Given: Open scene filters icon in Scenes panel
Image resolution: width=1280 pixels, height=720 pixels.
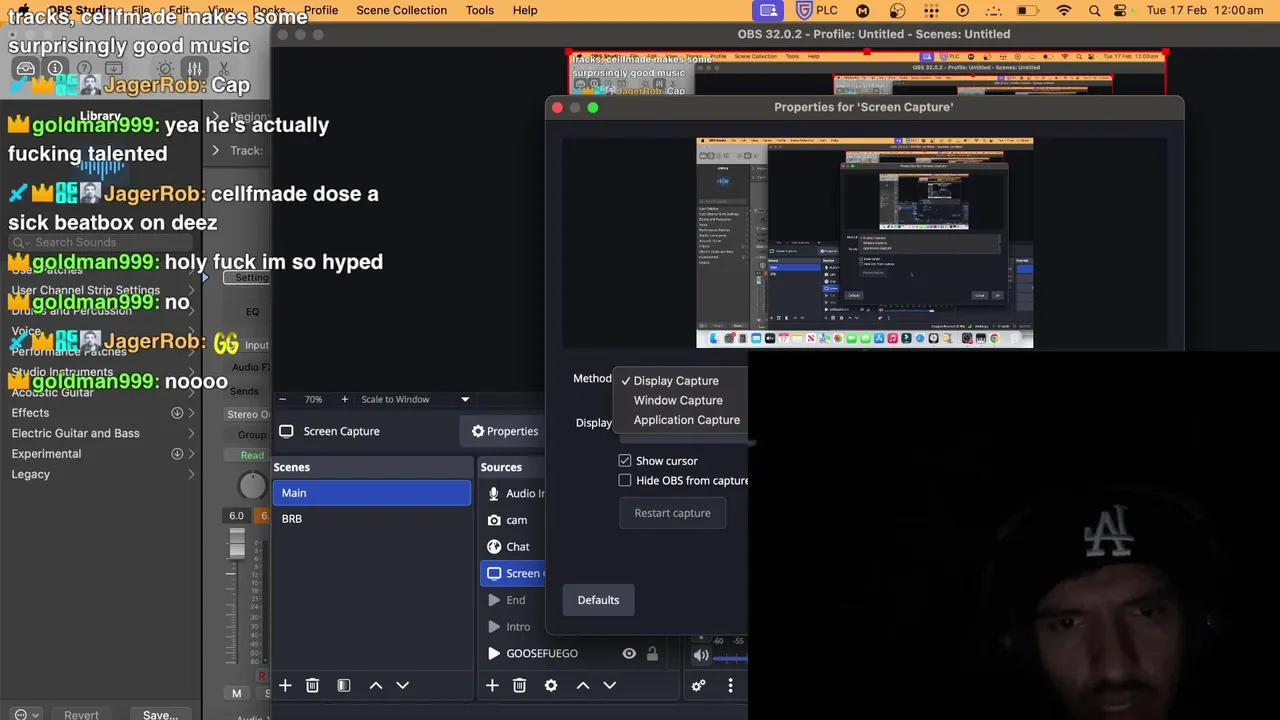Looking at the screenshot, I should click(344, 685).
